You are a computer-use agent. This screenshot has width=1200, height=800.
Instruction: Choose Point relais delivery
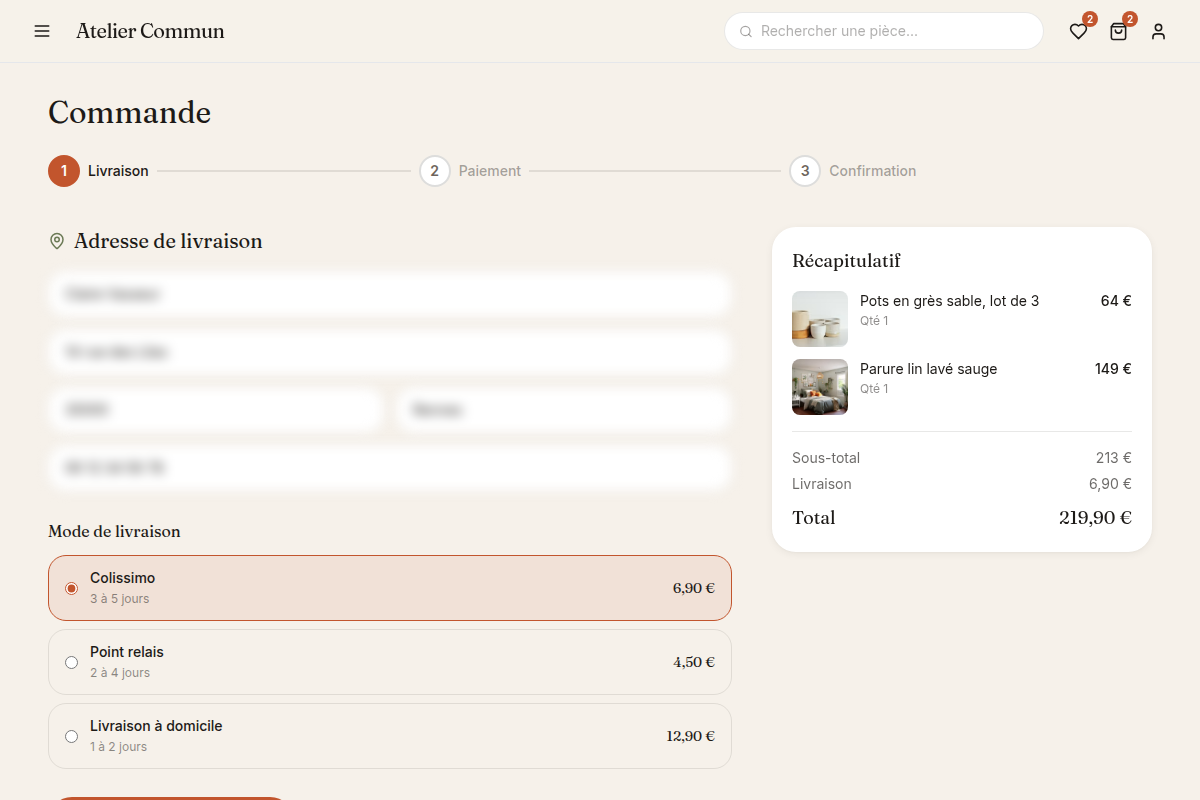390,662
